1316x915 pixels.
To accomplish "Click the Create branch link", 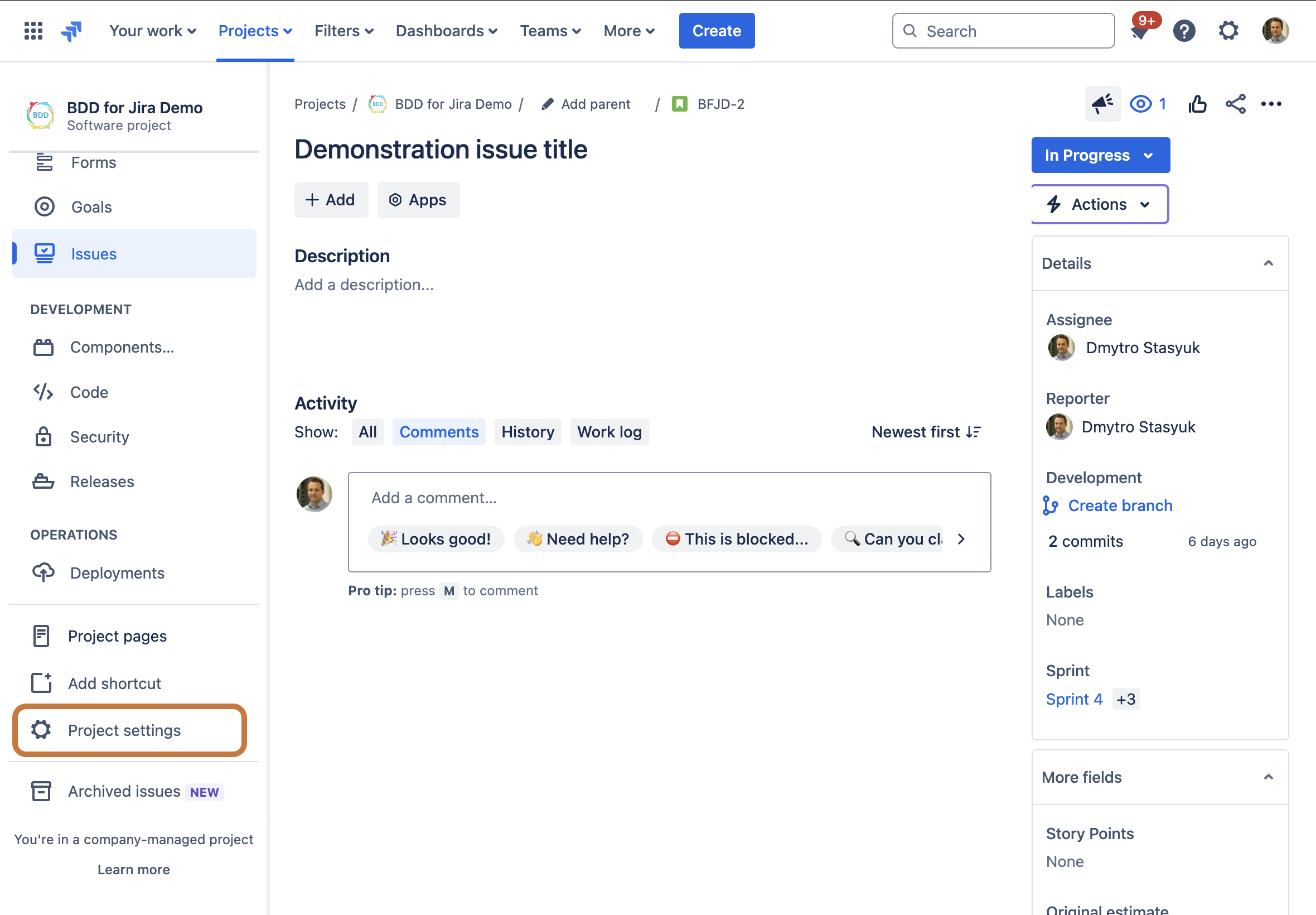I will click(1120, 505).
